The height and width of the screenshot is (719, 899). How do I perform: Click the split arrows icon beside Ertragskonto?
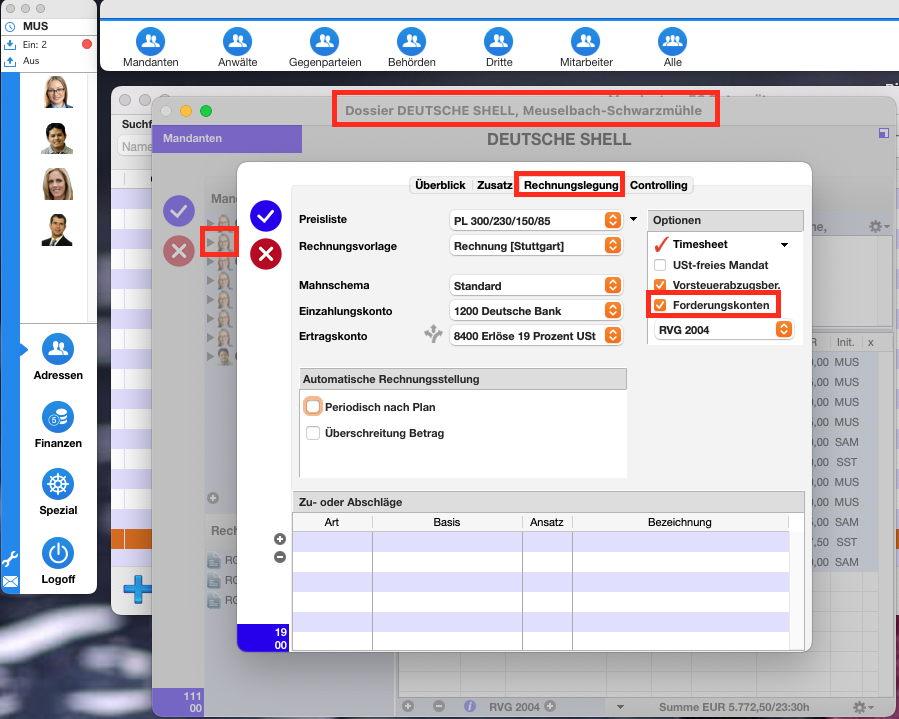(433, 334)
